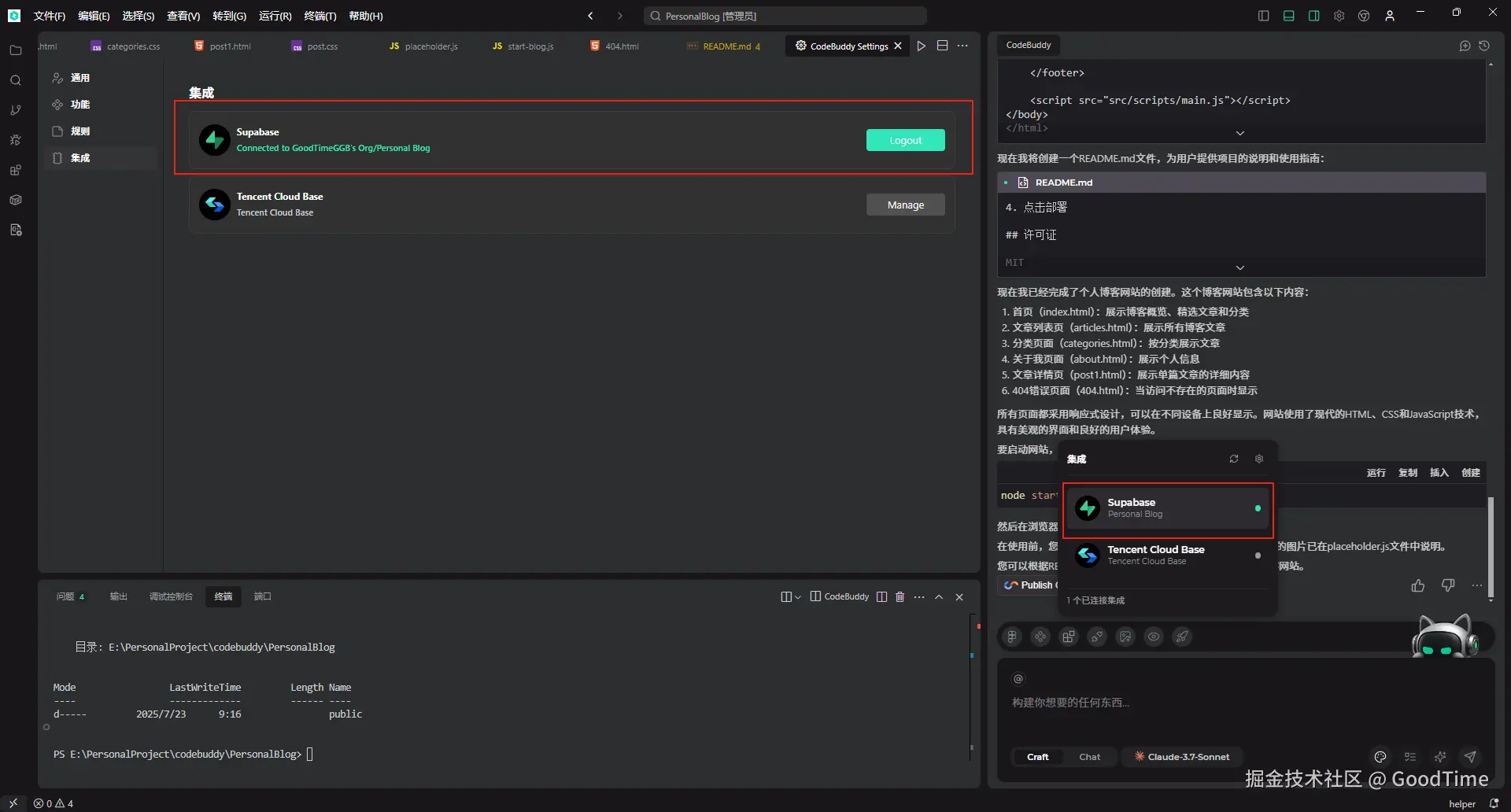Expand the HTML code block chevron

click(1240, 133)
